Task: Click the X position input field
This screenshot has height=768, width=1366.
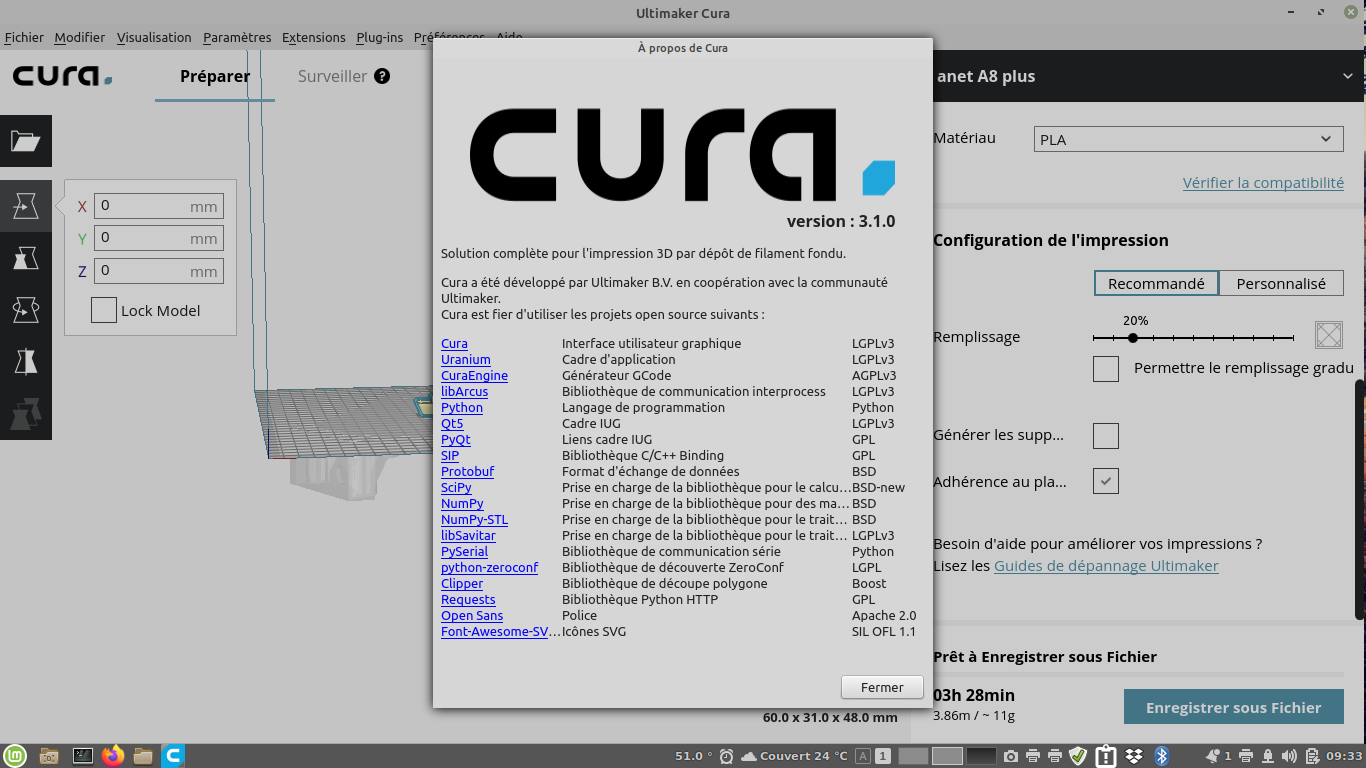Action: tap(159, 206)
